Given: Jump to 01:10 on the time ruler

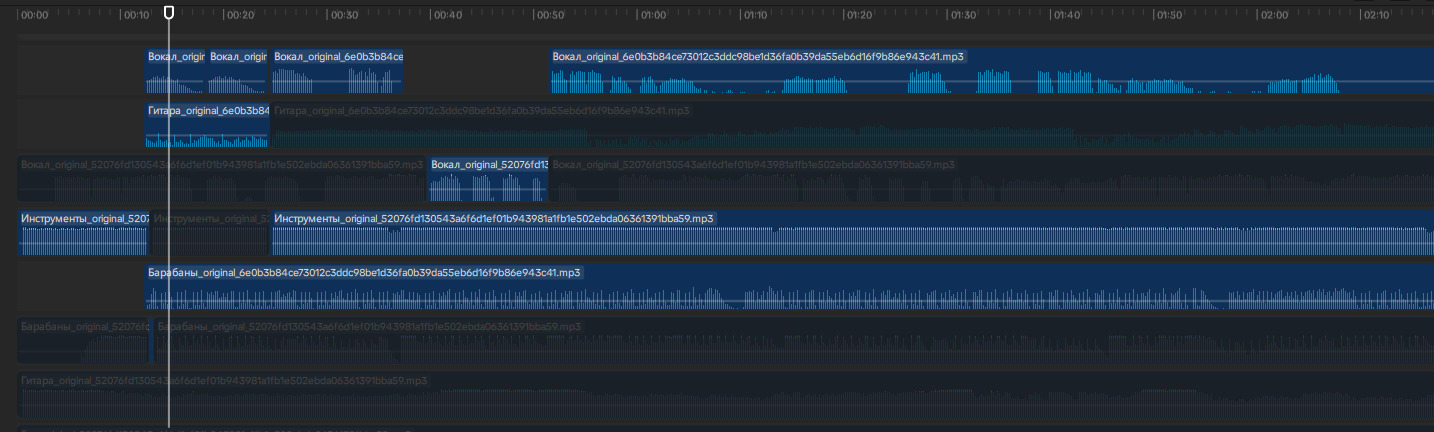Looking at the screenshot, I should click(756, 16).
